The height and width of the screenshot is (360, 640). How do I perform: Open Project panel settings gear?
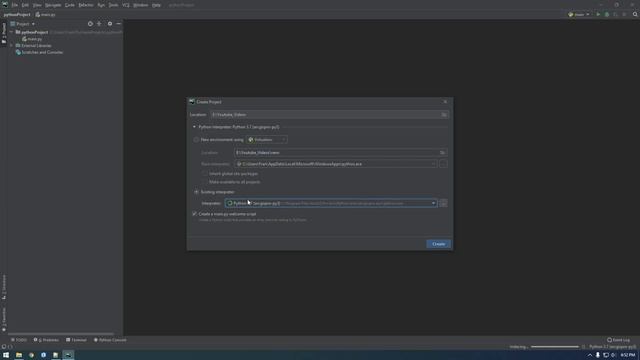[x=110, y=24]
